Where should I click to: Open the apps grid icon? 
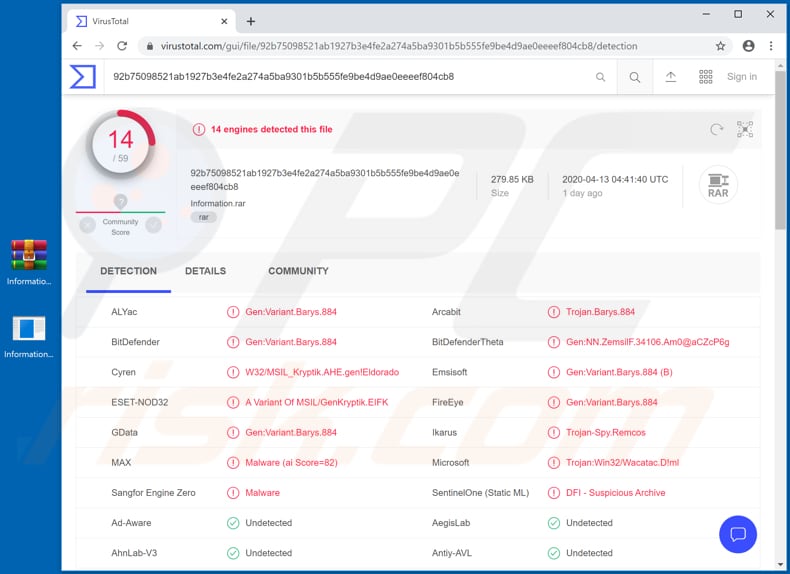pyautogui.click(x=705, y=77)
